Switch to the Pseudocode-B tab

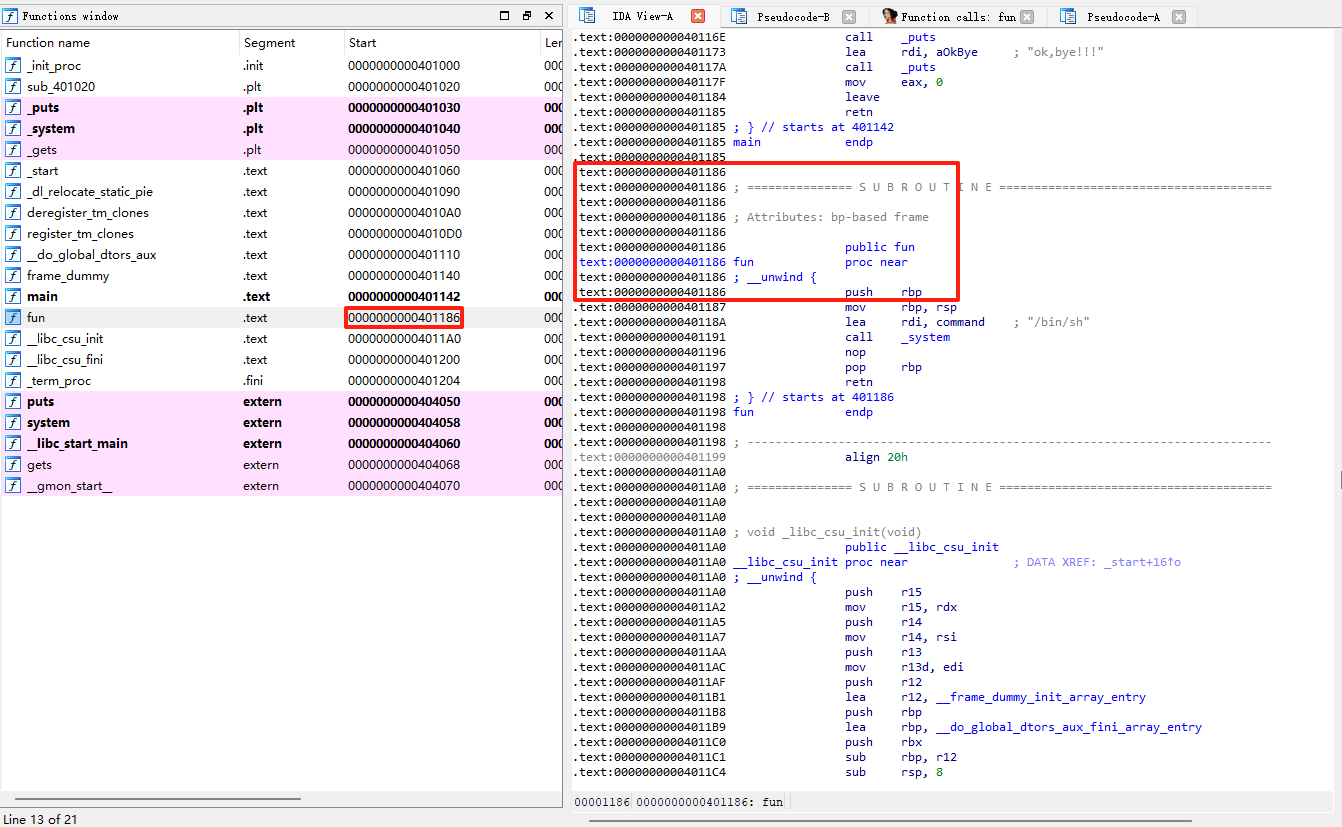(792, 17)
